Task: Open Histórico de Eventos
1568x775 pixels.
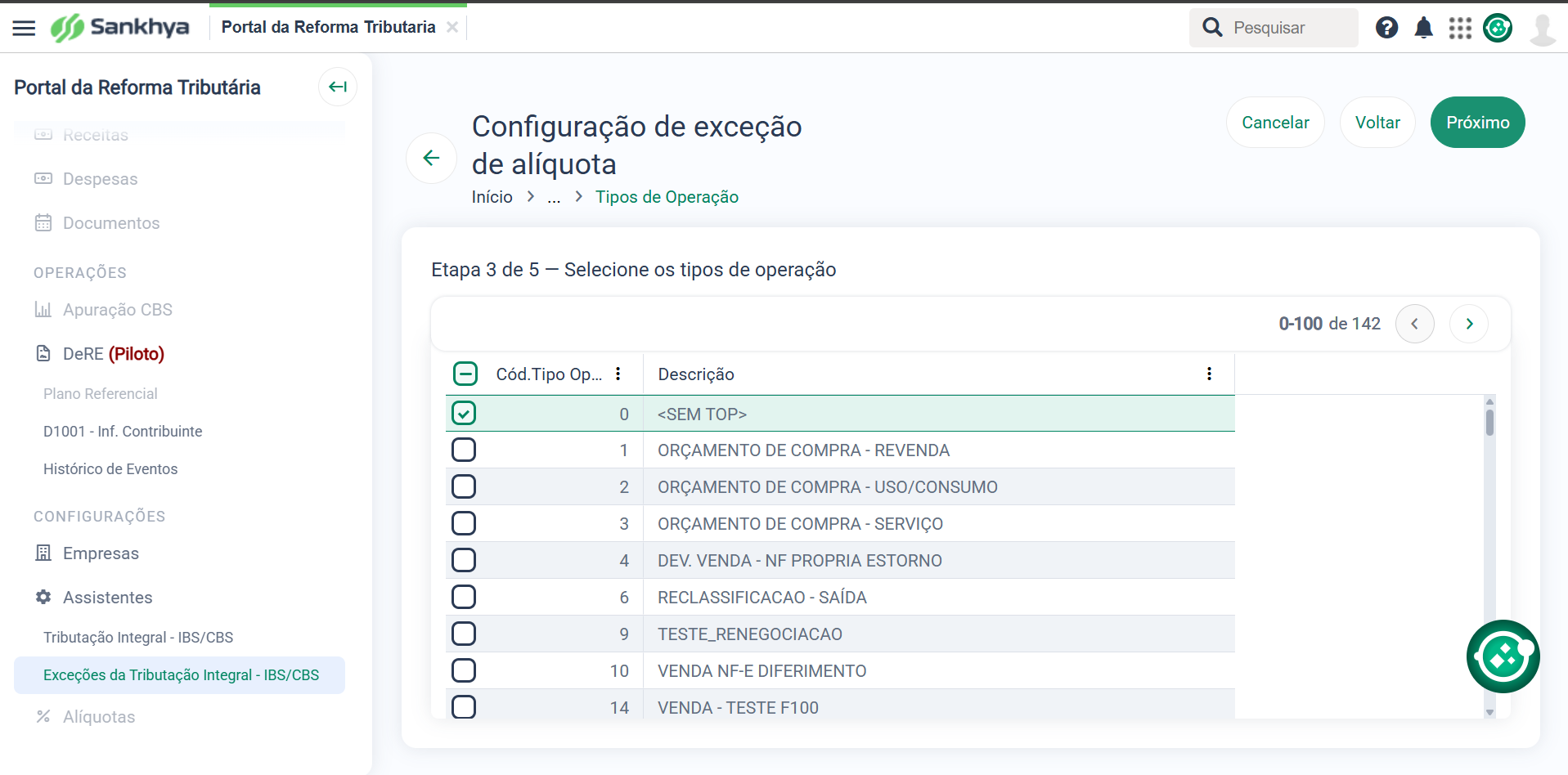Action: (x=110, y=469)
